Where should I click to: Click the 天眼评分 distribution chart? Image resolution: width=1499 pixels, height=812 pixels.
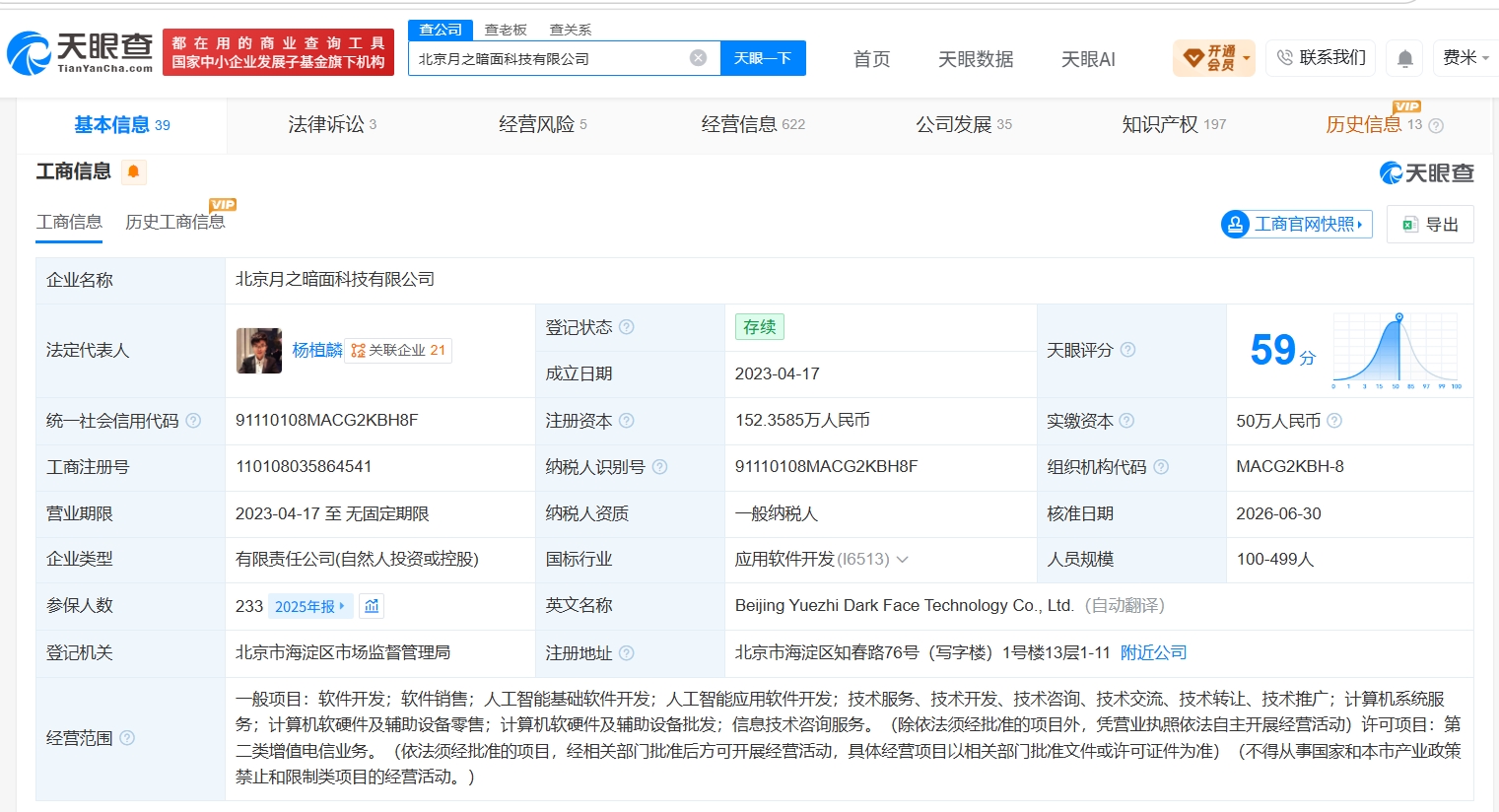point(1397,351)
